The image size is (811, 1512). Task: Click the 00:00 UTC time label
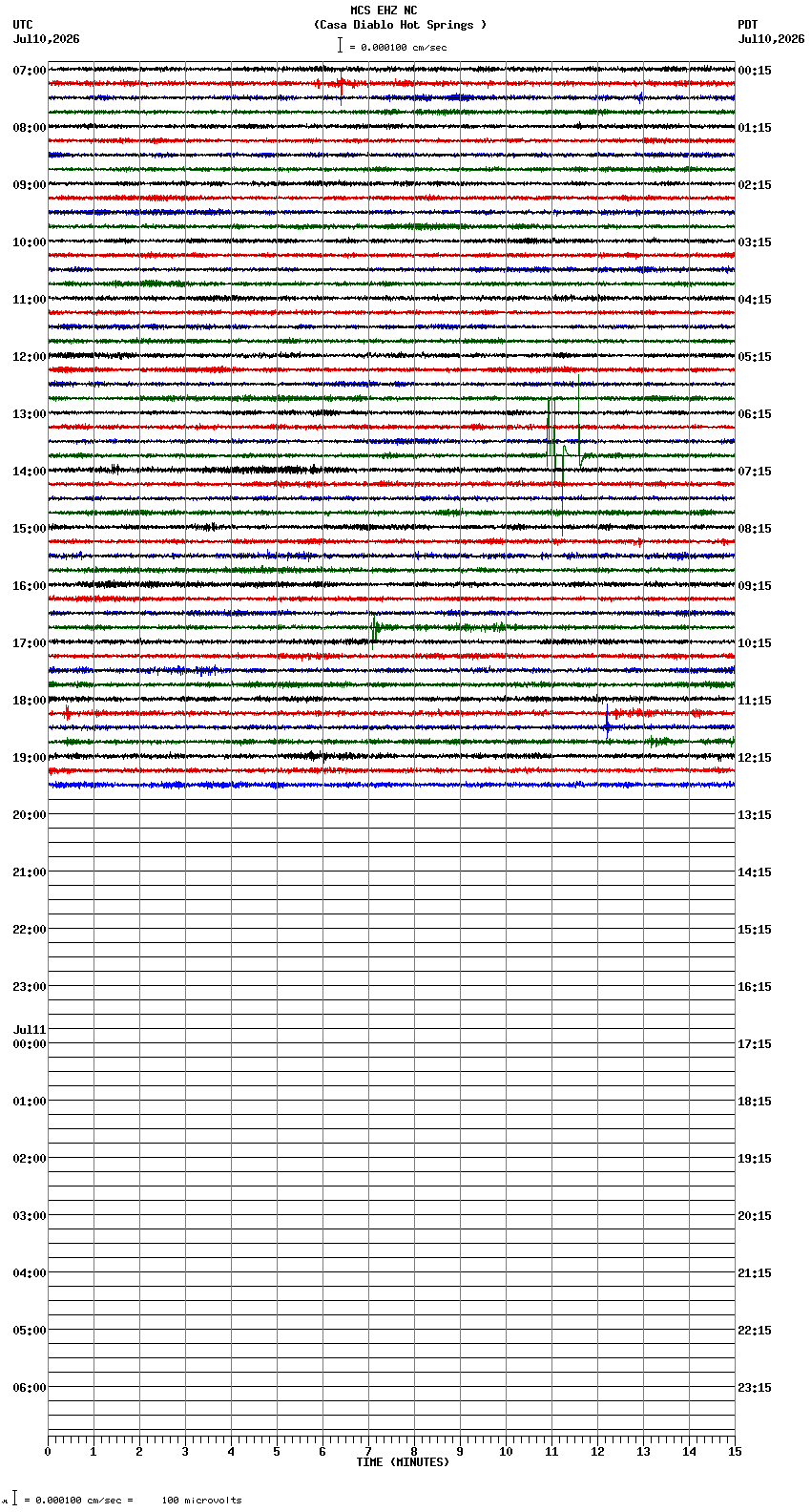[30, 1044]
